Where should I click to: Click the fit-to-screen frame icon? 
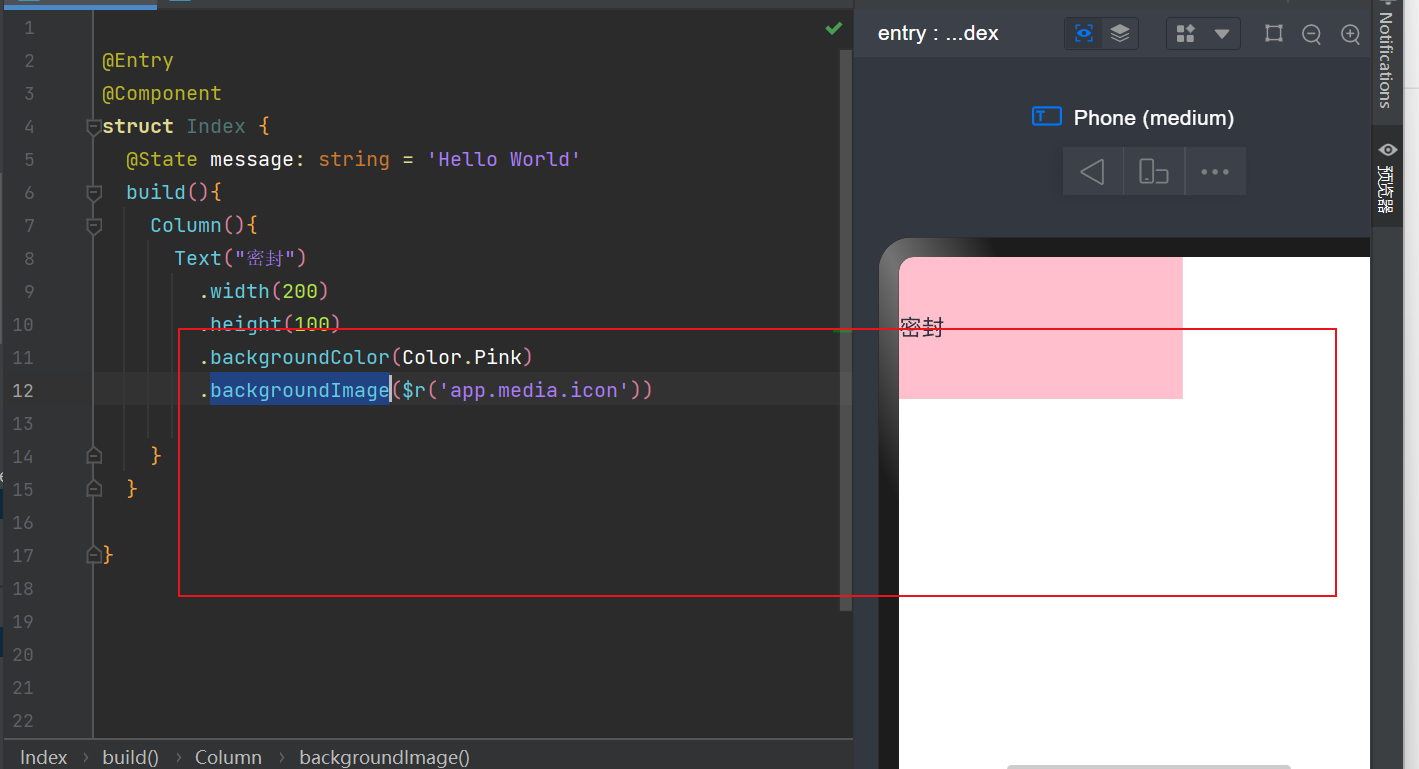[x=1273, y=33]
